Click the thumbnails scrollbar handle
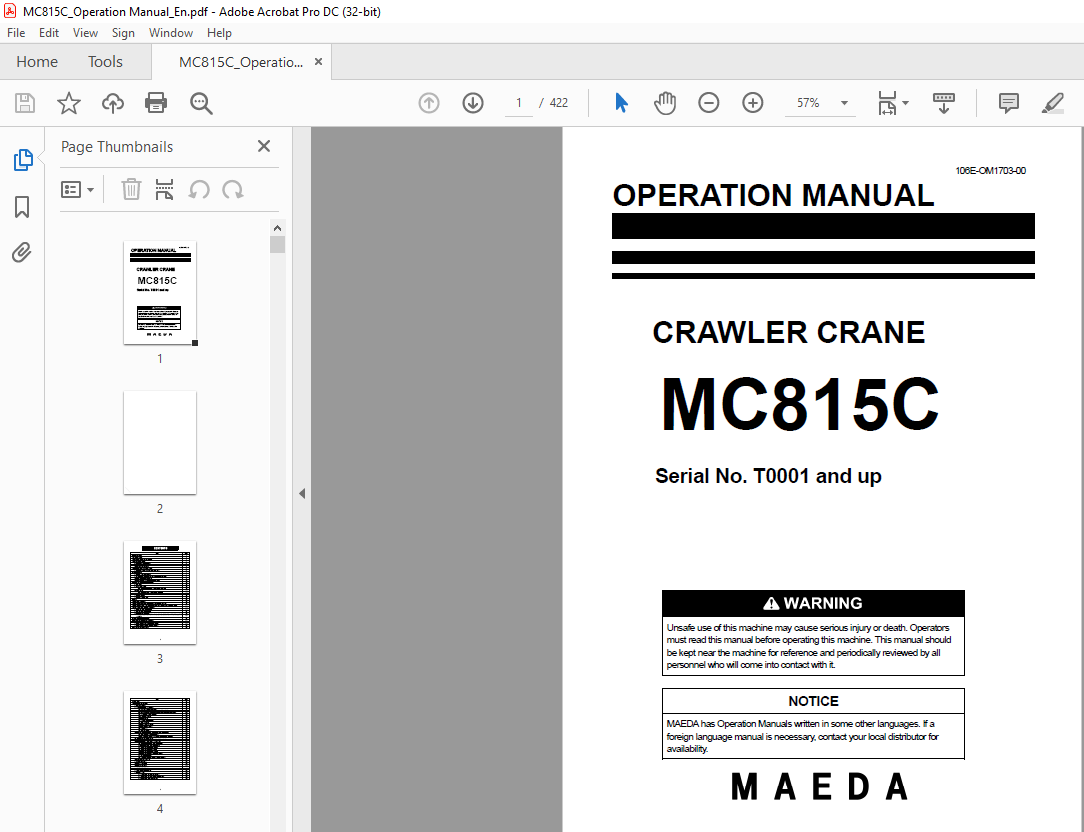This screenshot has width=1084, height=832. [277, 245]
